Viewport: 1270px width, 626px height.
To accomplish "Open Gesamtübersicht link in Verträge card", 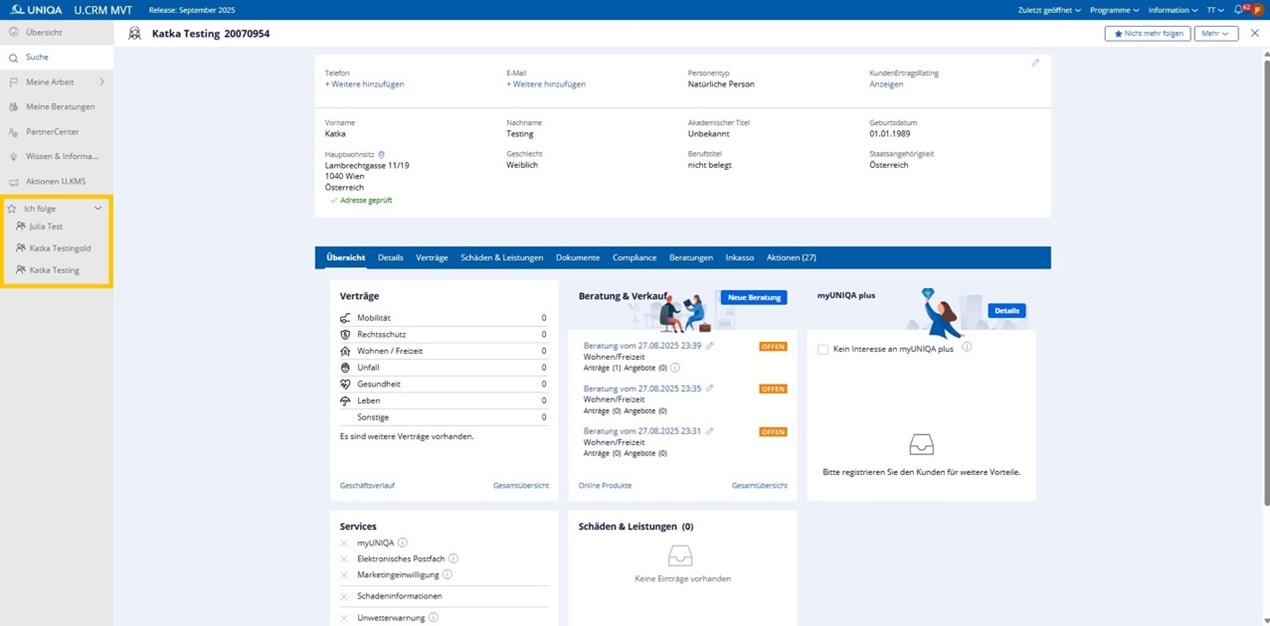I will click(x=521, y=485).
